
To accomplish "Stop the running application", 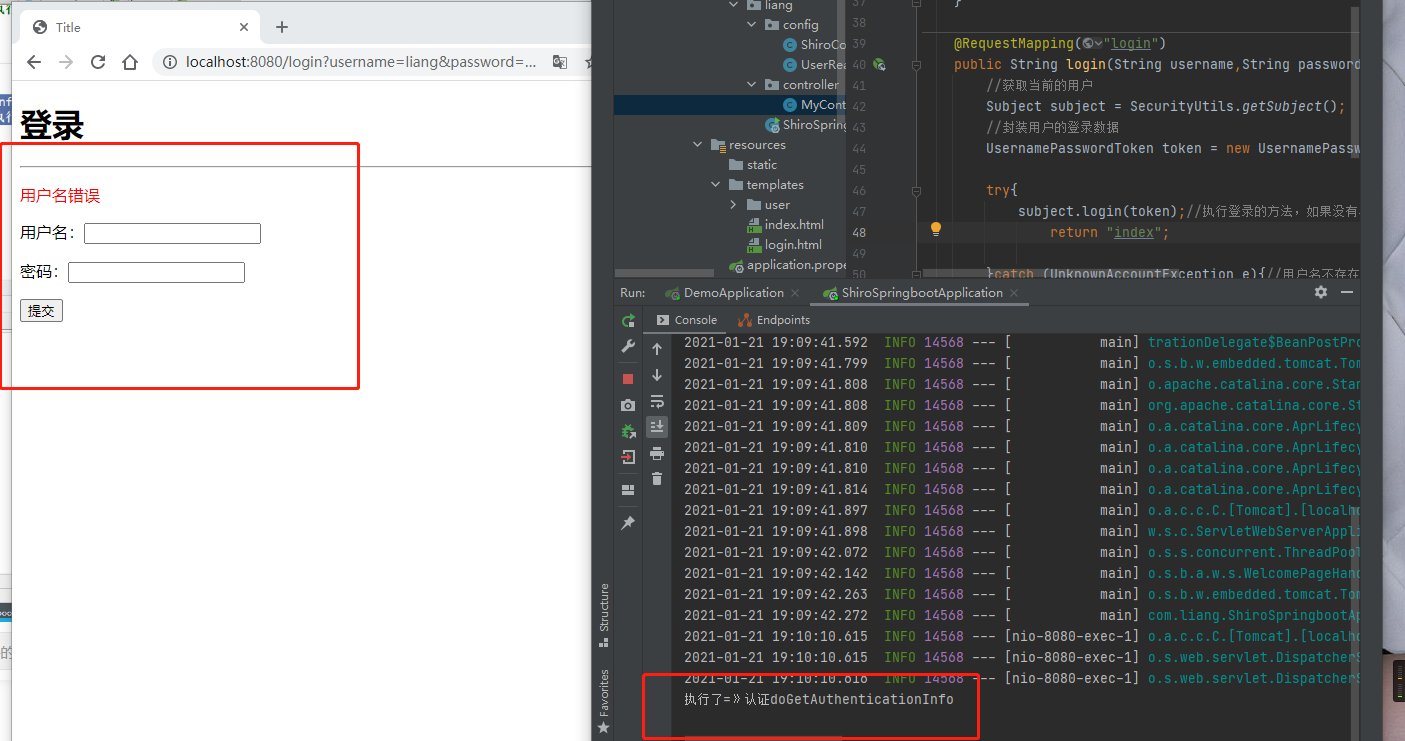I will pos(628,379).
